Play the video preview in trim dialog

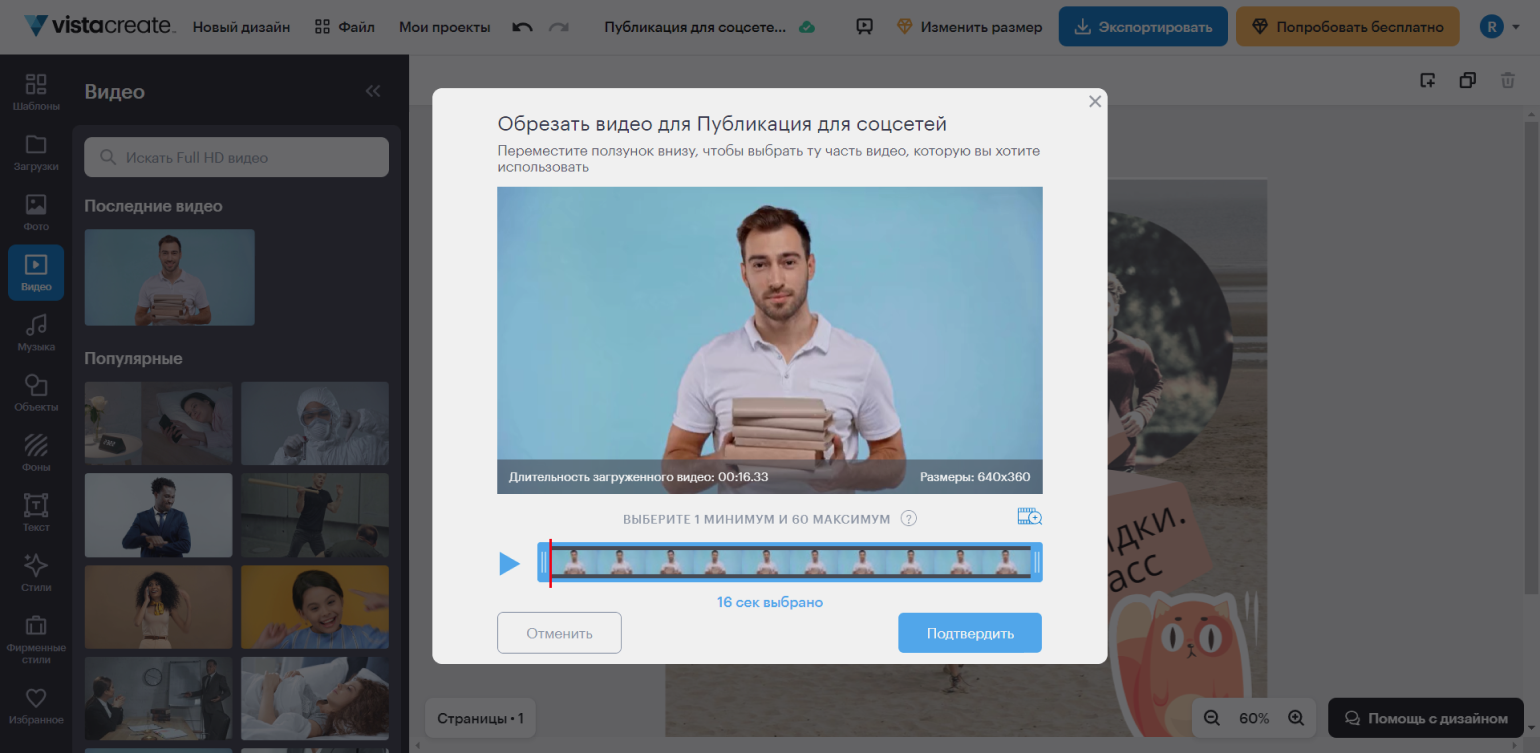[x=510, y=563]
